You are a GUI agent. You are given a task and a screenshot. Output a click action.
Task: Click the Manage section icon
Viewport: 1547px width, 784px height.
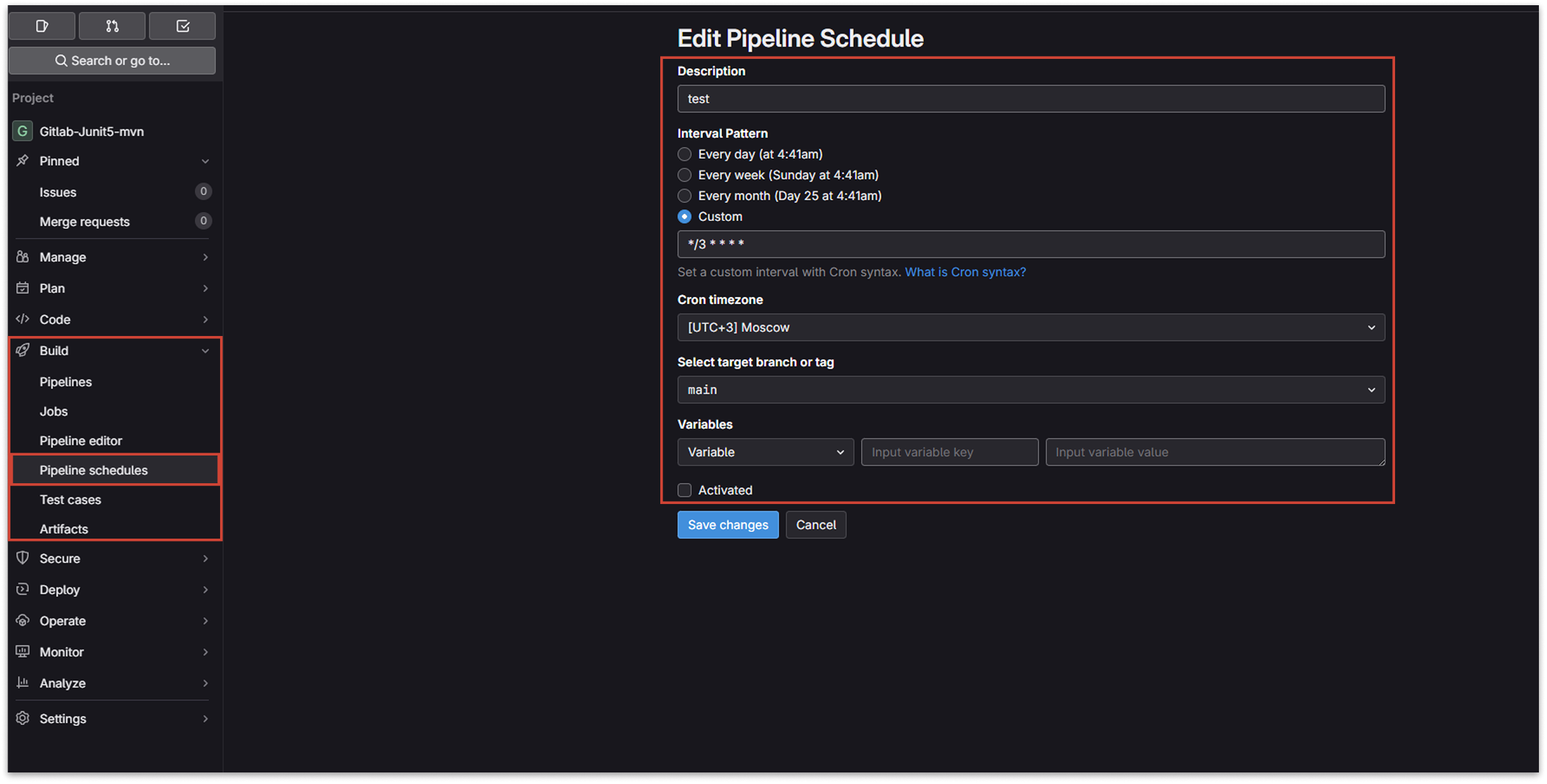pos(23,257)
